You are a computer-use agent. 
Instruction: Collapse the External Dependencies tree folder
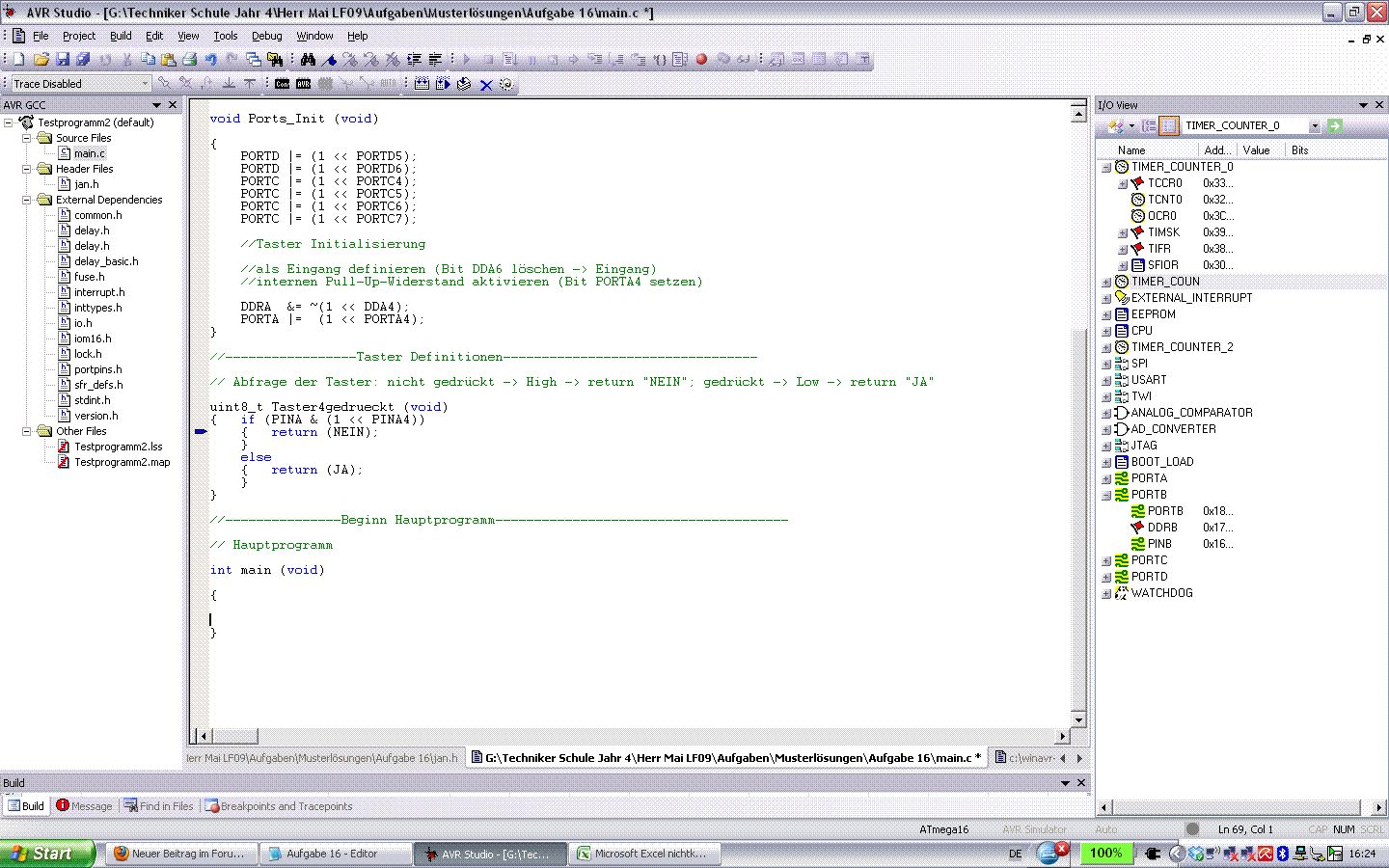[27, 200]
